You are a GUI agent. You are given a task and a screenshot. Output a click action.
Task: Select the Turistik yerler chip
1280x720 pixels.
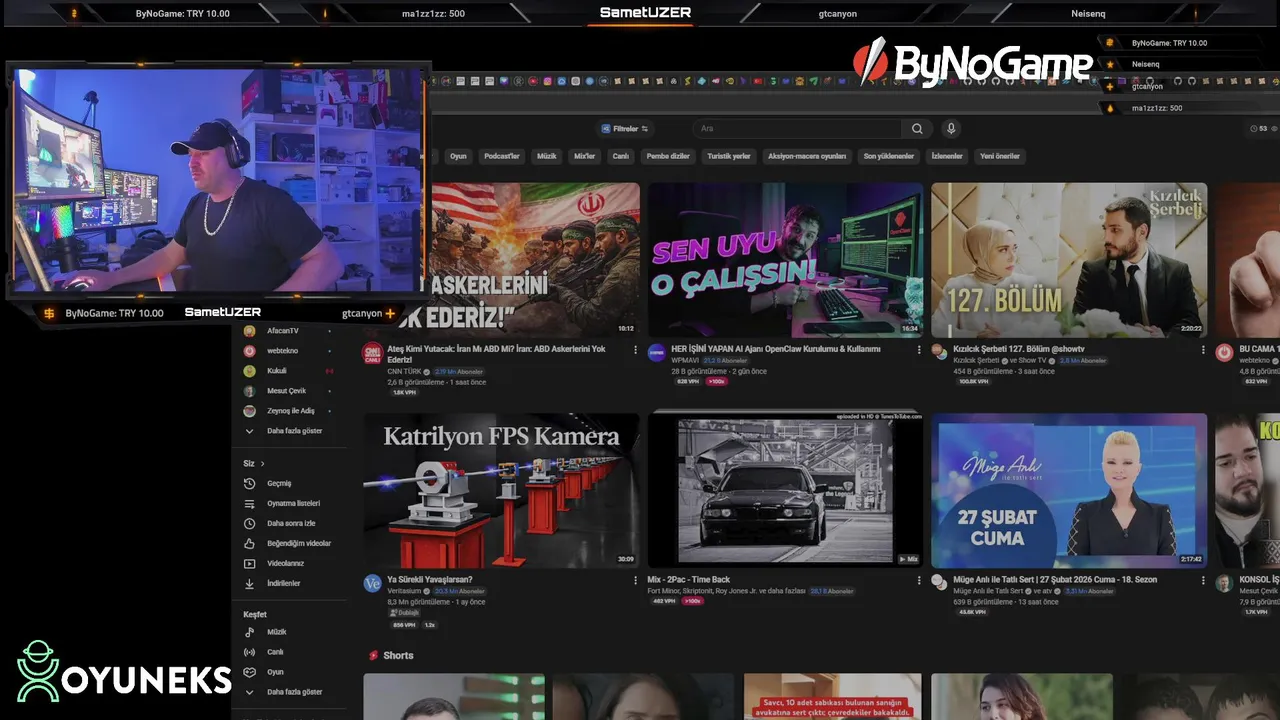[x=729, y=156]
